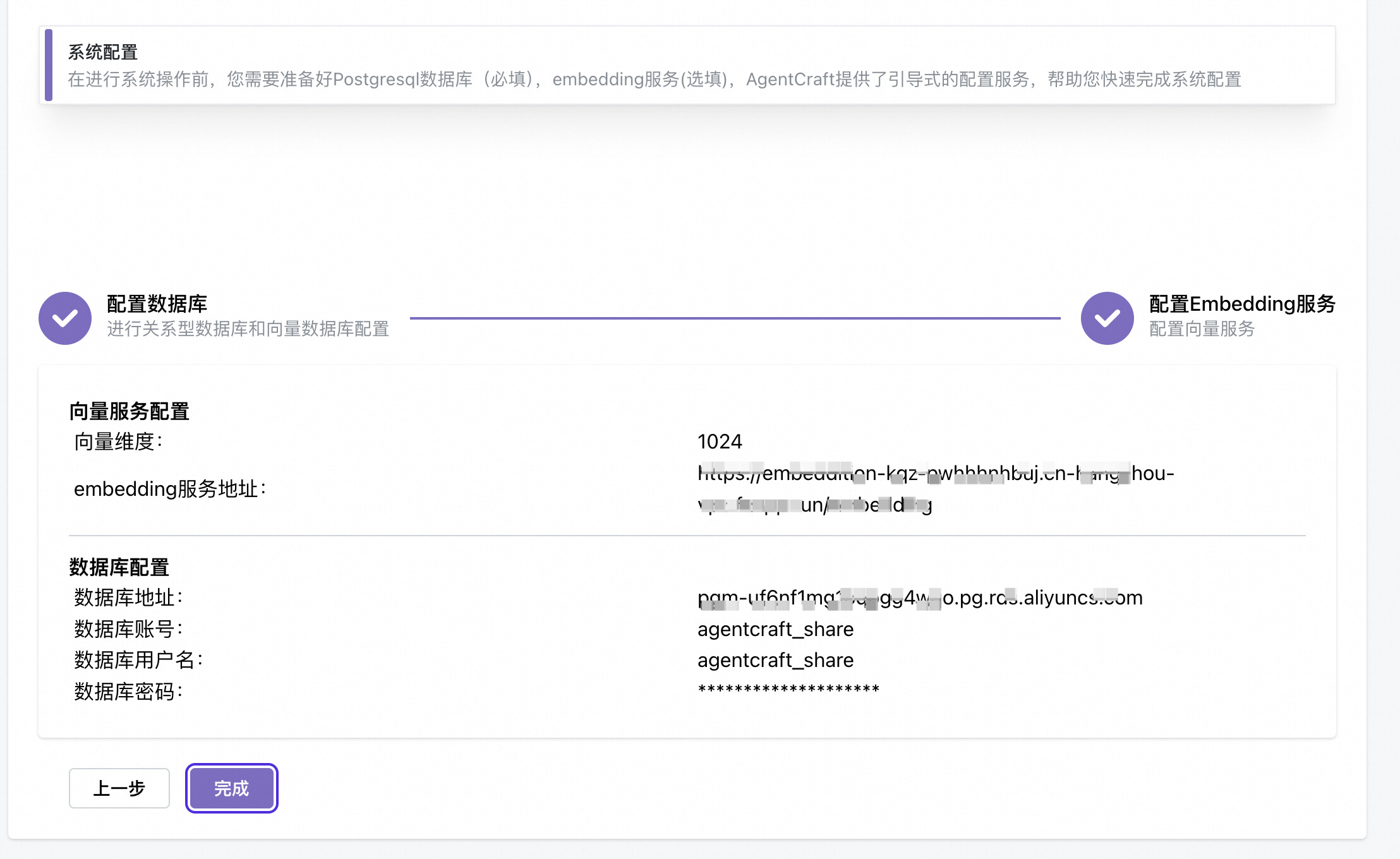
Task: Click the vector dimension value 1024
Action: (720, 442)
